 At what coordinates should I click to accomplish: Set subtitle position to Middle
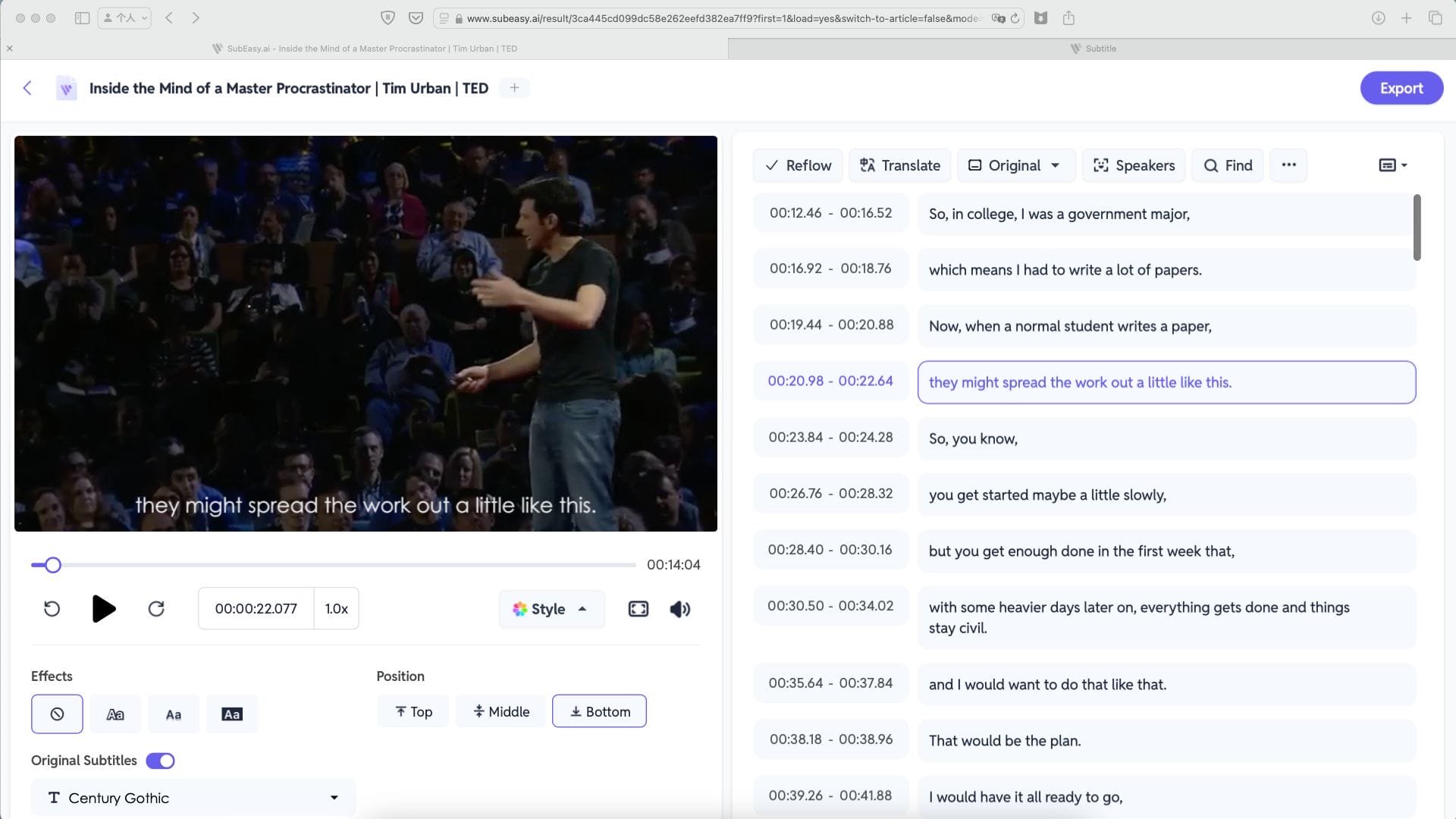tap(500, 711)
